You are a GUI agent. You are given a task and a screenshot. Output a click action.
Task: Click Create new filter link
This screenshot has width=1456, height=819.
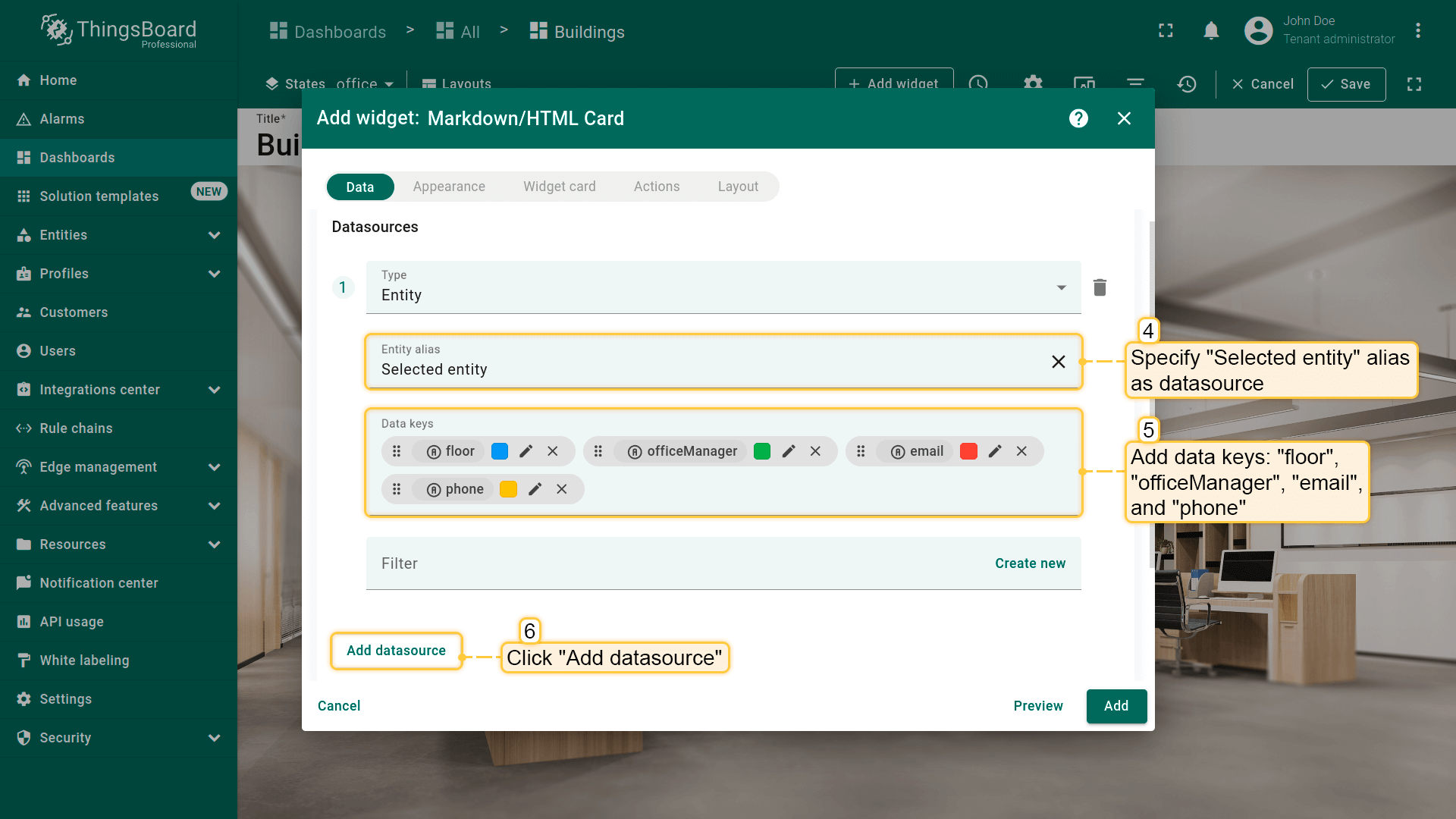(1030, 563)
